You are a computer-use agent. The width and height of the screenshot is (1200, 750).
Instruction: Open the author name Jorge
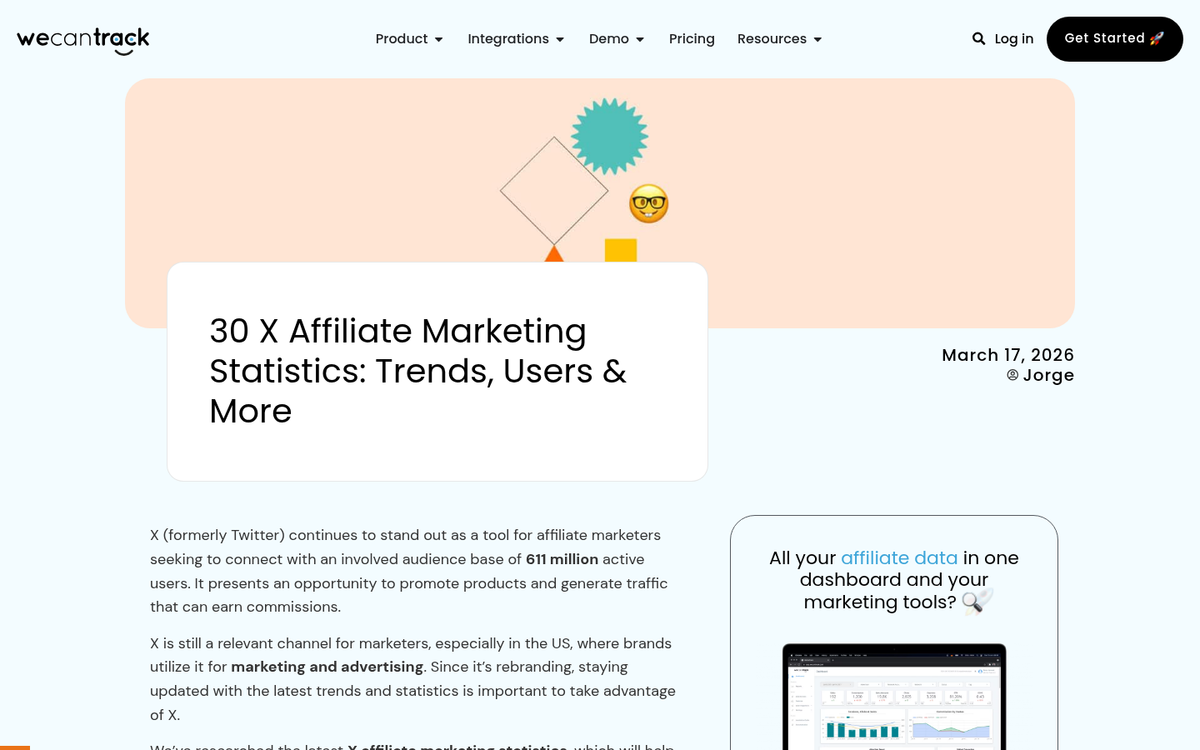[1048, 375]
